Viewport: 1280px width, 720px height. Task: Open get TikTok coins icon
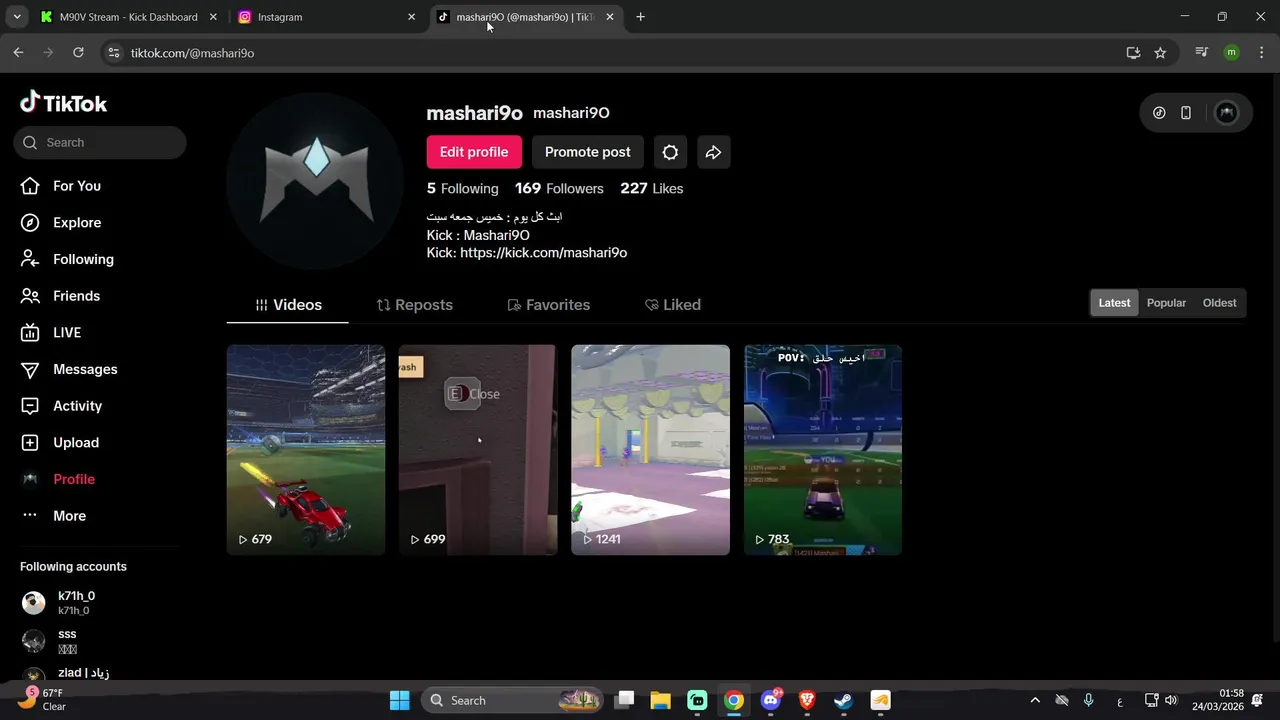[1159, 113]
